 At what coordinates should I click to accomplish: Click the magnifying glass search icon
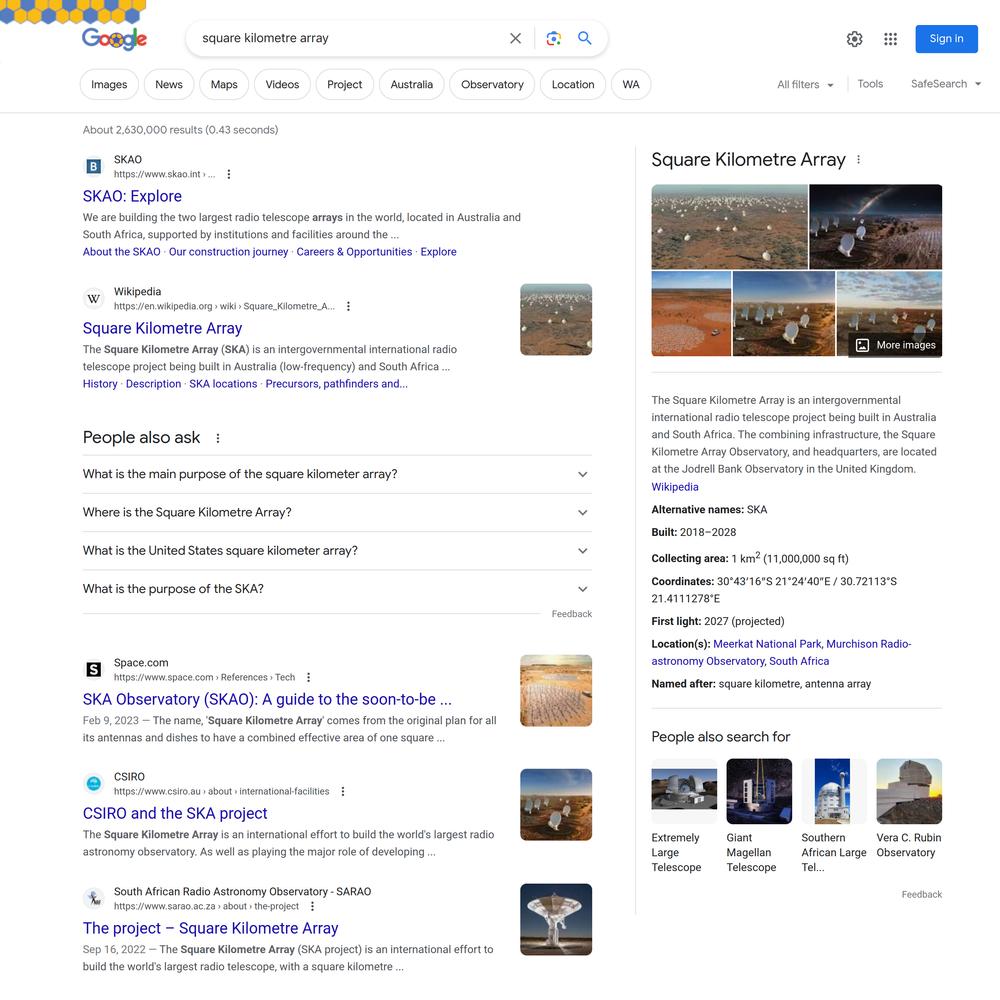pyautogui.click(x=584, y=38)
